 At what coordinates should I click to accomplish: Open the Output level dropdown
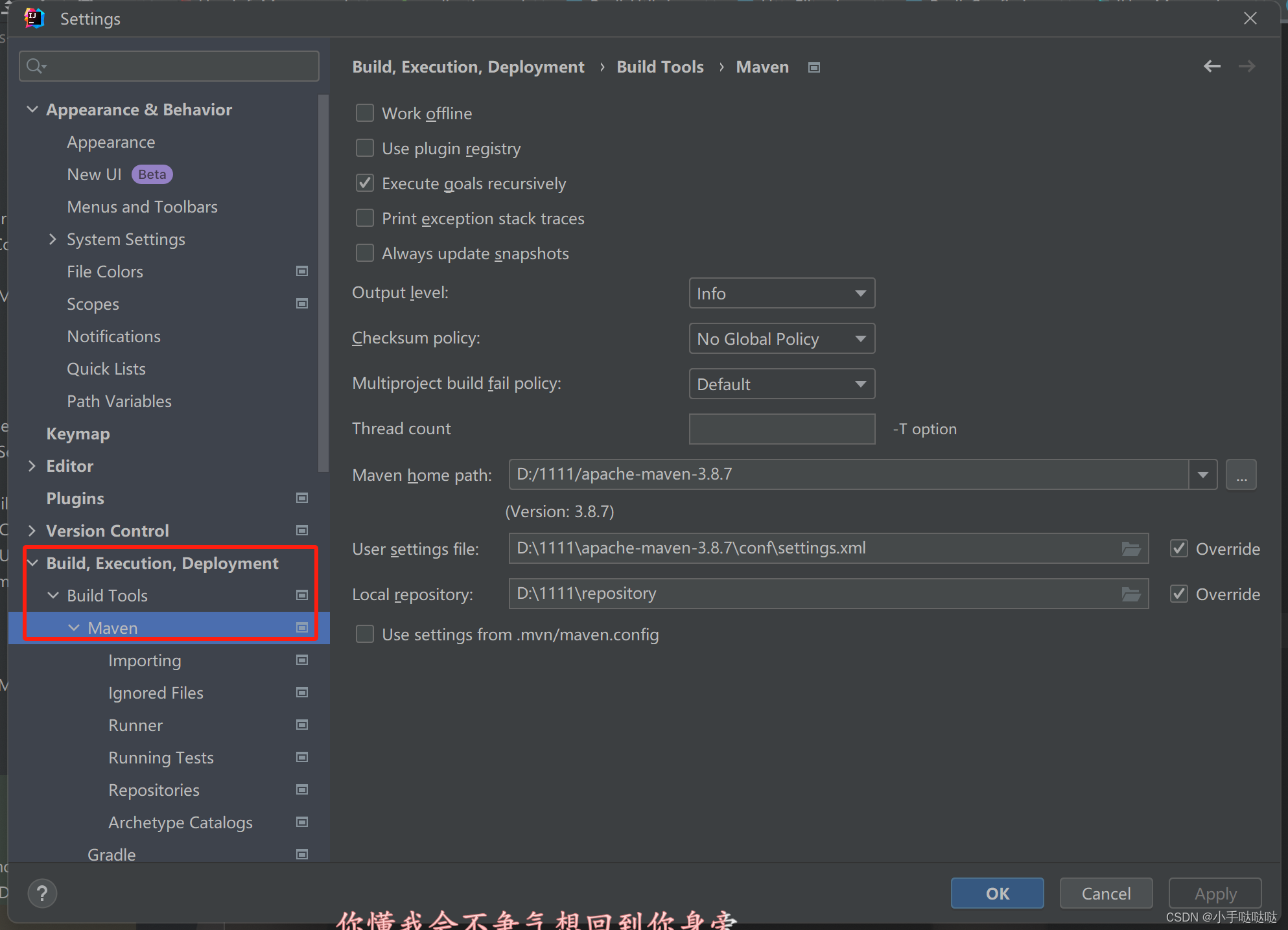coord(781,294)
